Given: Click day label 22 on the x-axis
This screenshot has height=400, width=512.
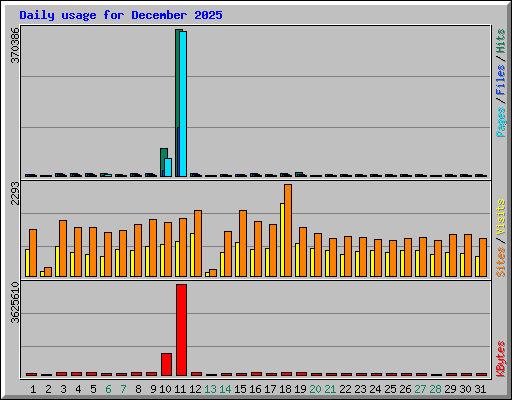Looking at the screenshot, I should tap(345, 389).
